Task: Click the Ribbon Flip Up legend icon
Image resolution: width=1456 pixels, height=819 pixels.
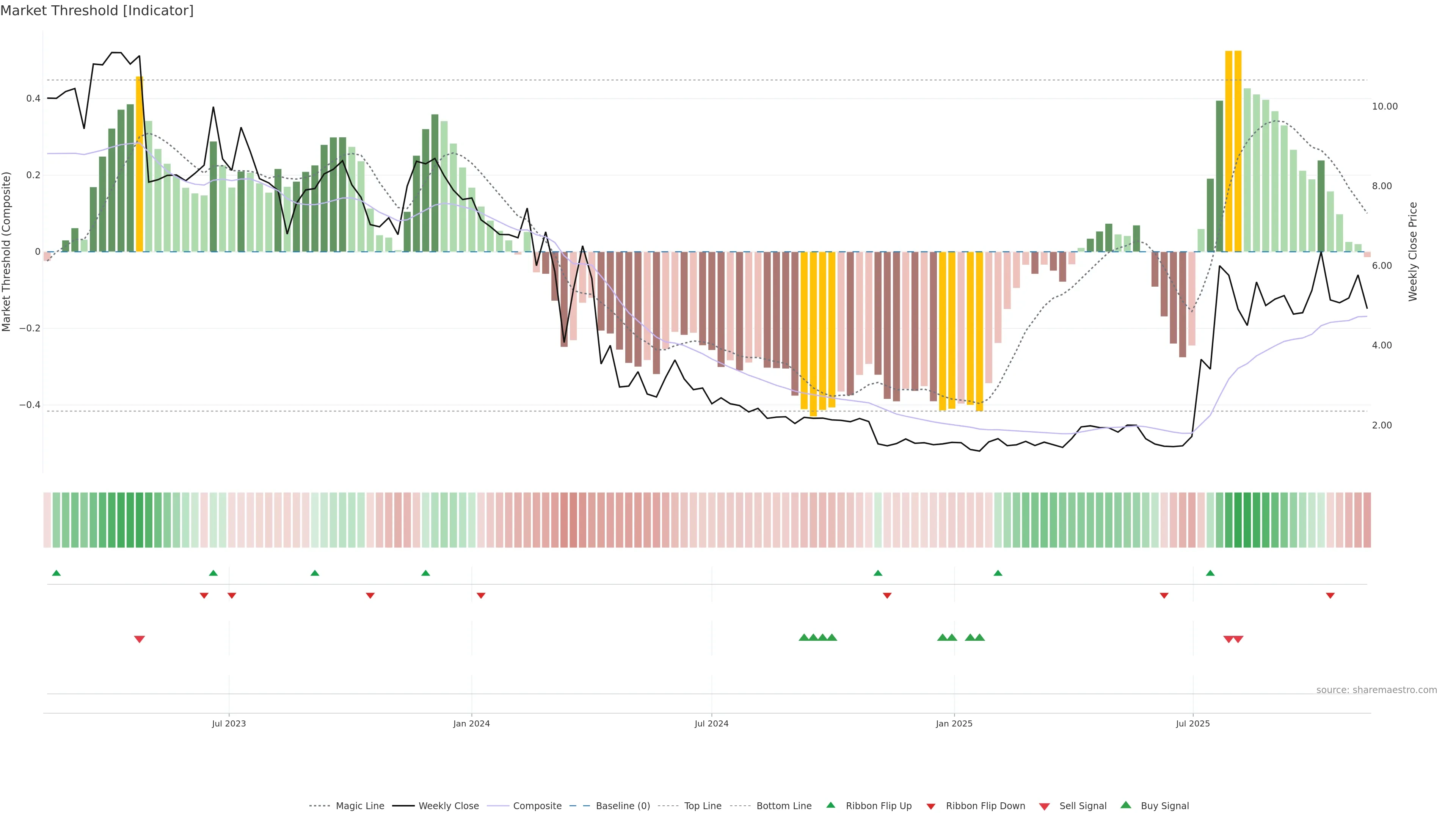Action: (830, 805)
